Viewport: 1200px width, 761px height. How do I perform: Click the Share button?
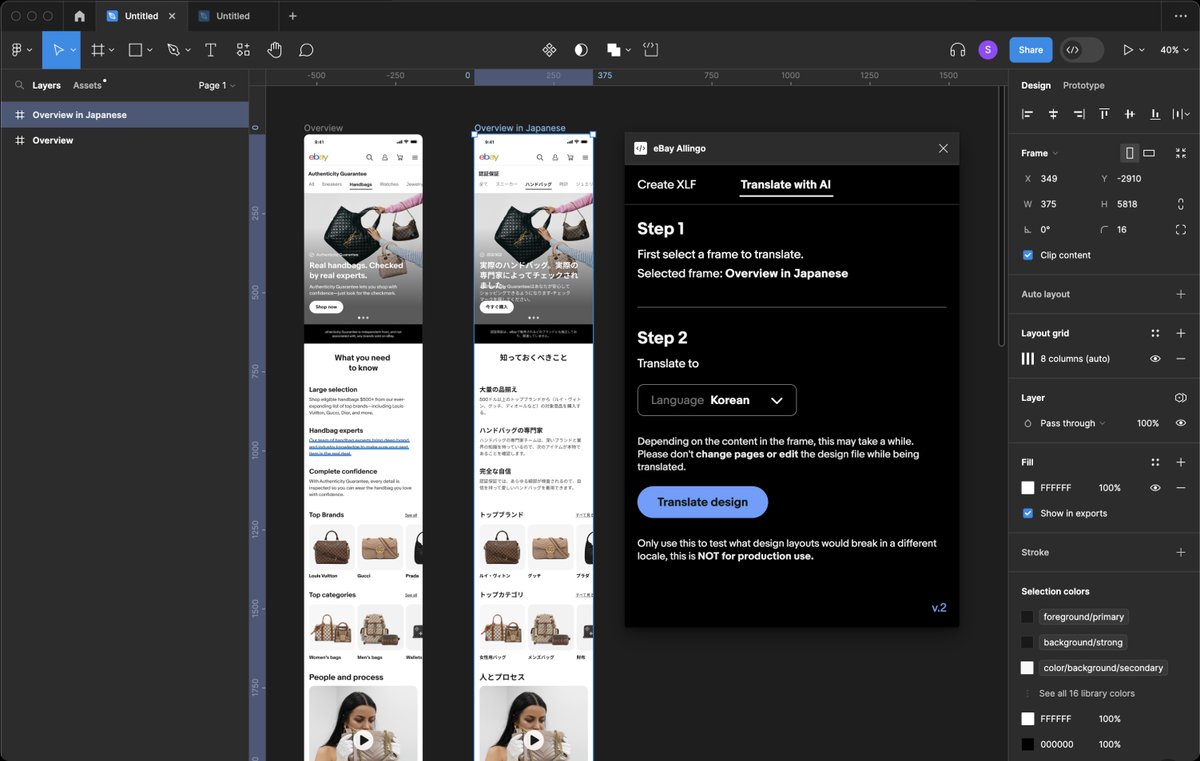[x=1030, y=50]
